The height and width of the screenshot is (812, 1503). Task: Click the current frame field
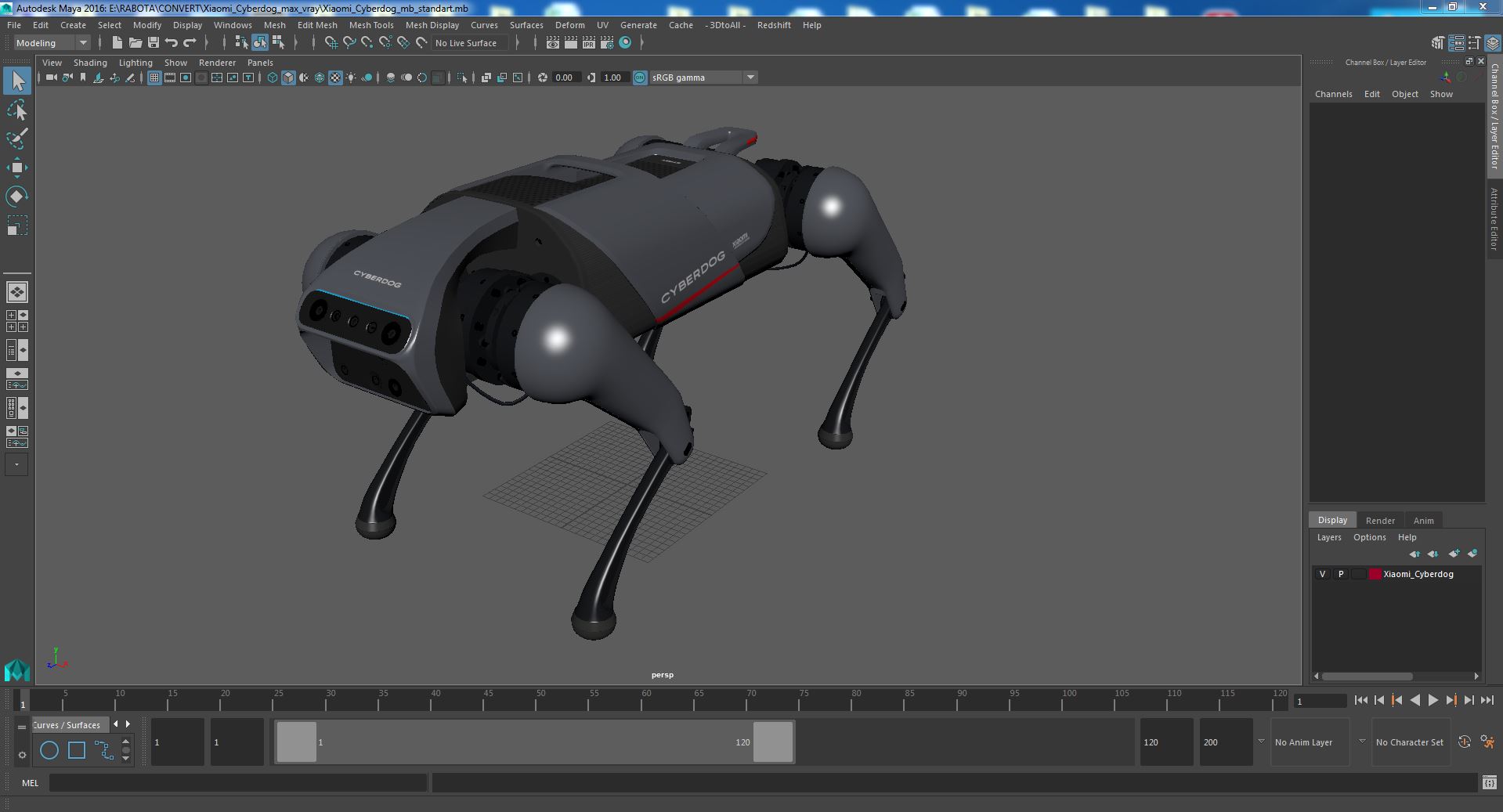[1320, 702]
